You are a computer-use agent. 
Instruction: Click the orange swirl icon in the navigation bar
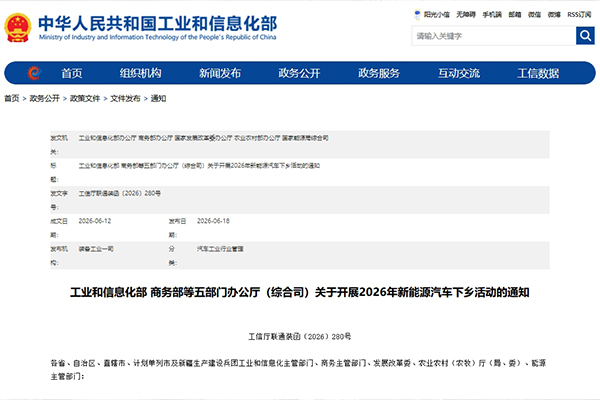click(34, 73)
